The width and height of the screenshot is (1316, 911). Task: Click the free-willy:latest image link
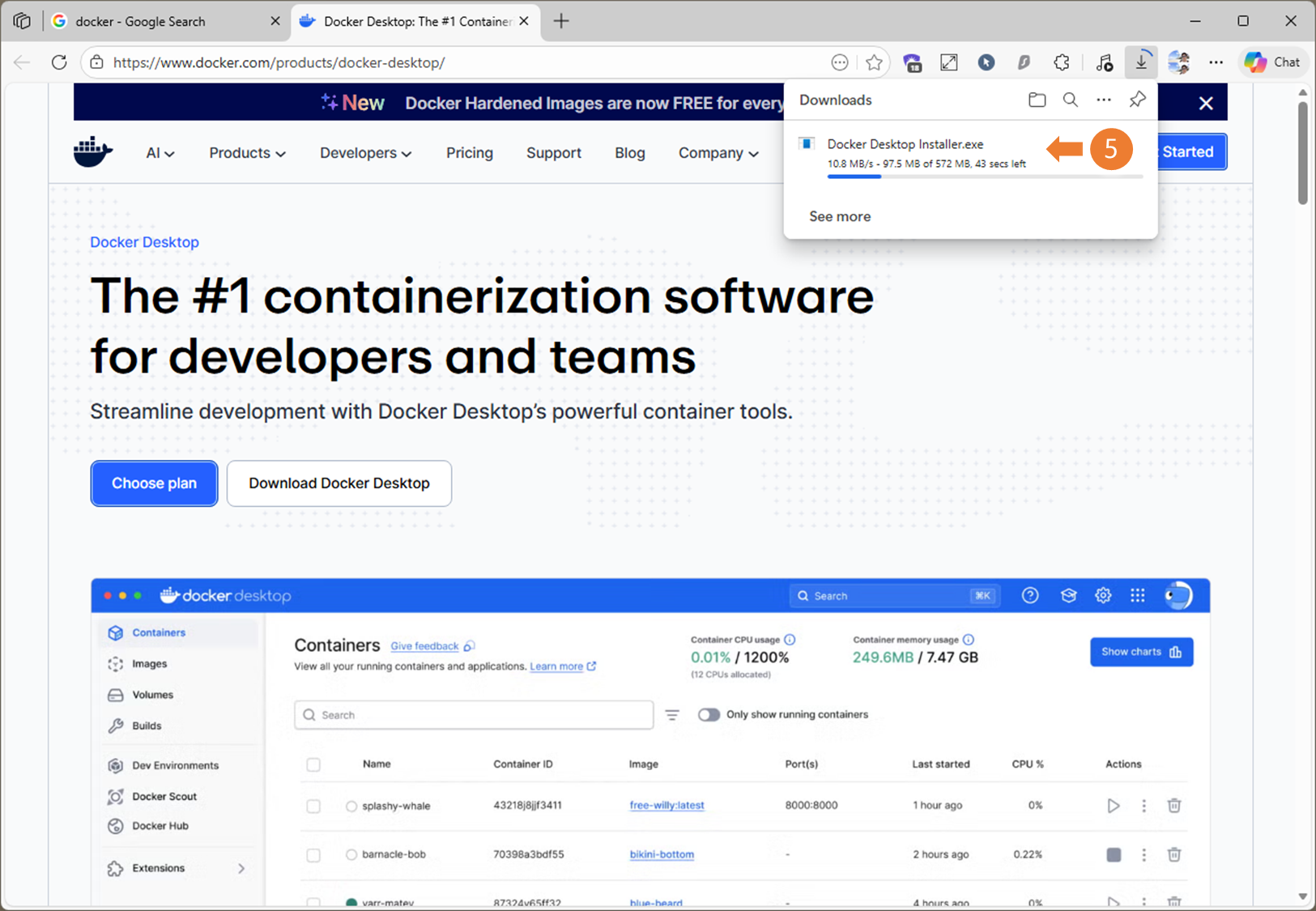coord(667,806)
